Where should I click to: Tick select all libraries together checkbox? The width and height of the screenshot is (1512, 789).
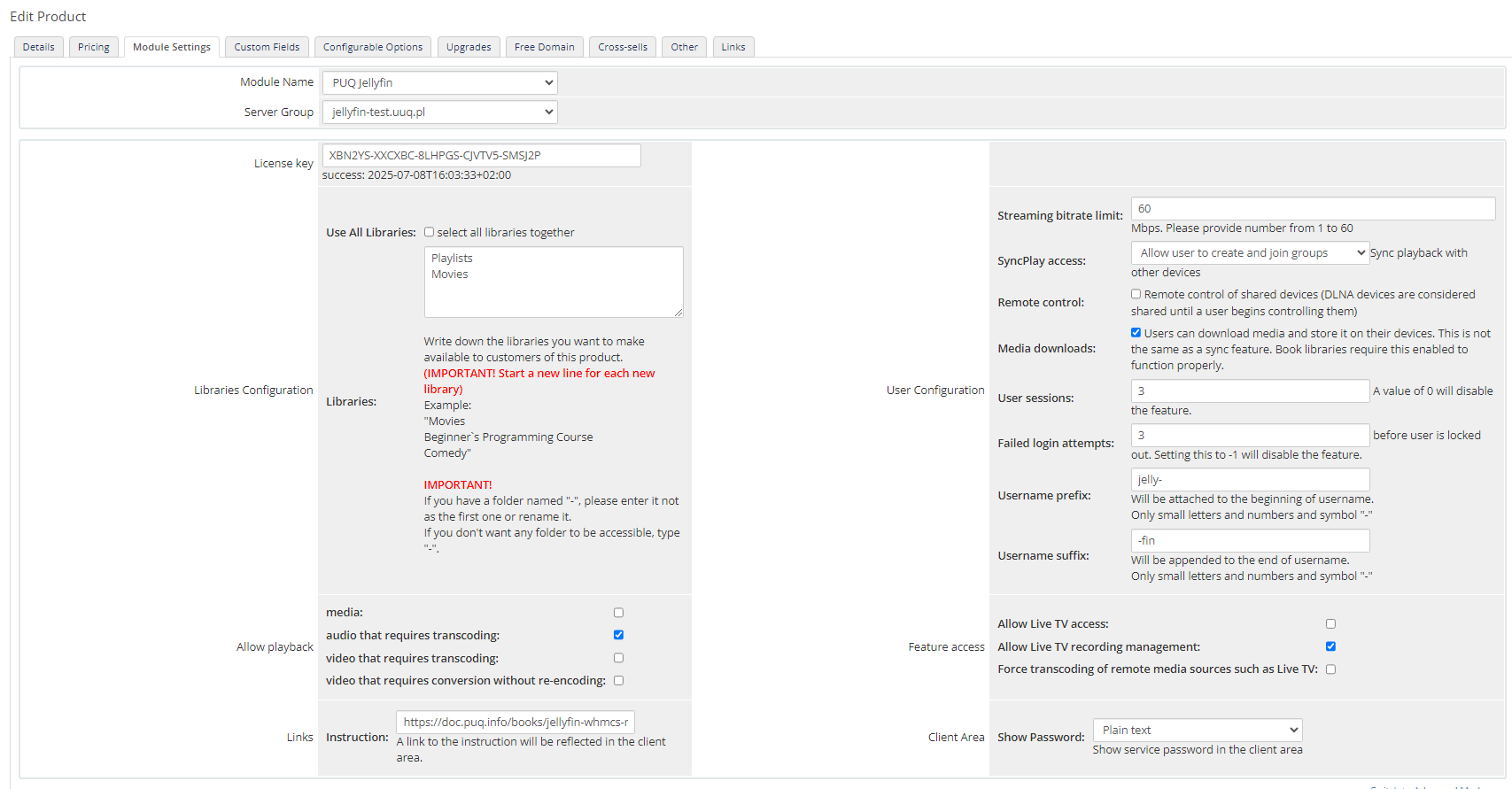(429, 232)
